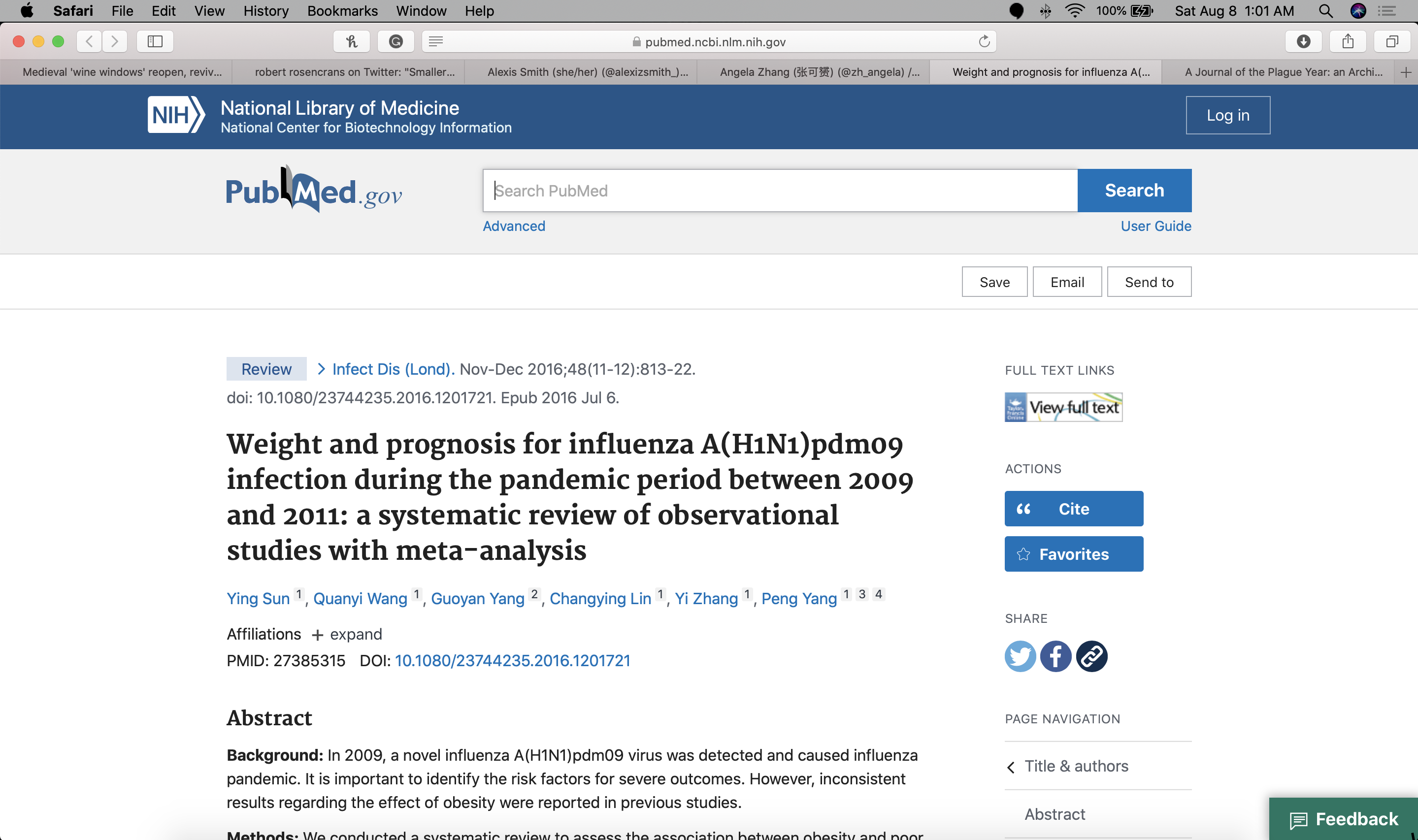Switch to A Journal of the Plague Year tab
This screenshot has width=1418, height=840.
click(1283, 72)
